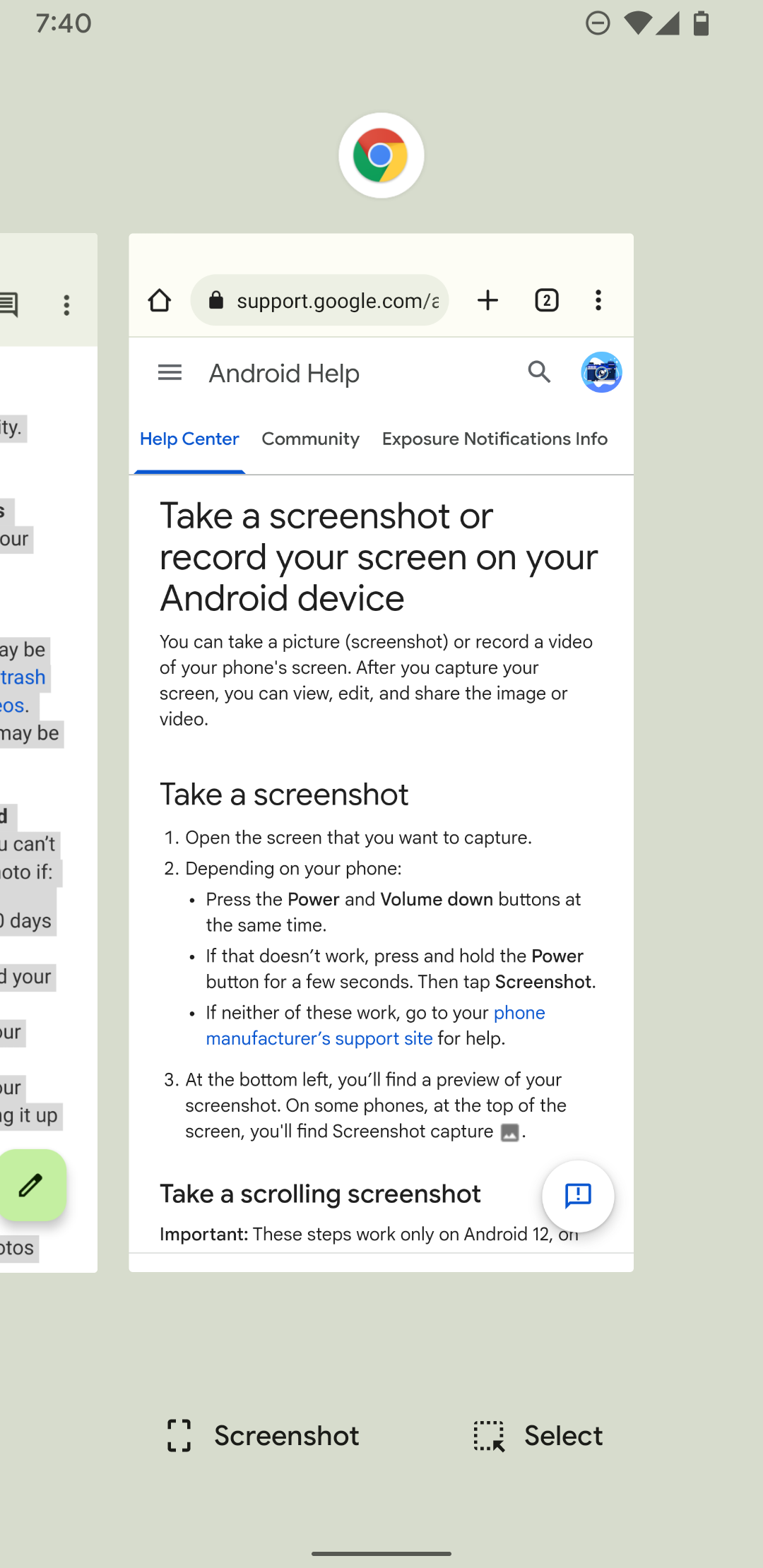Tap the green pencil edit button in left app

(x=32, y=1185)
